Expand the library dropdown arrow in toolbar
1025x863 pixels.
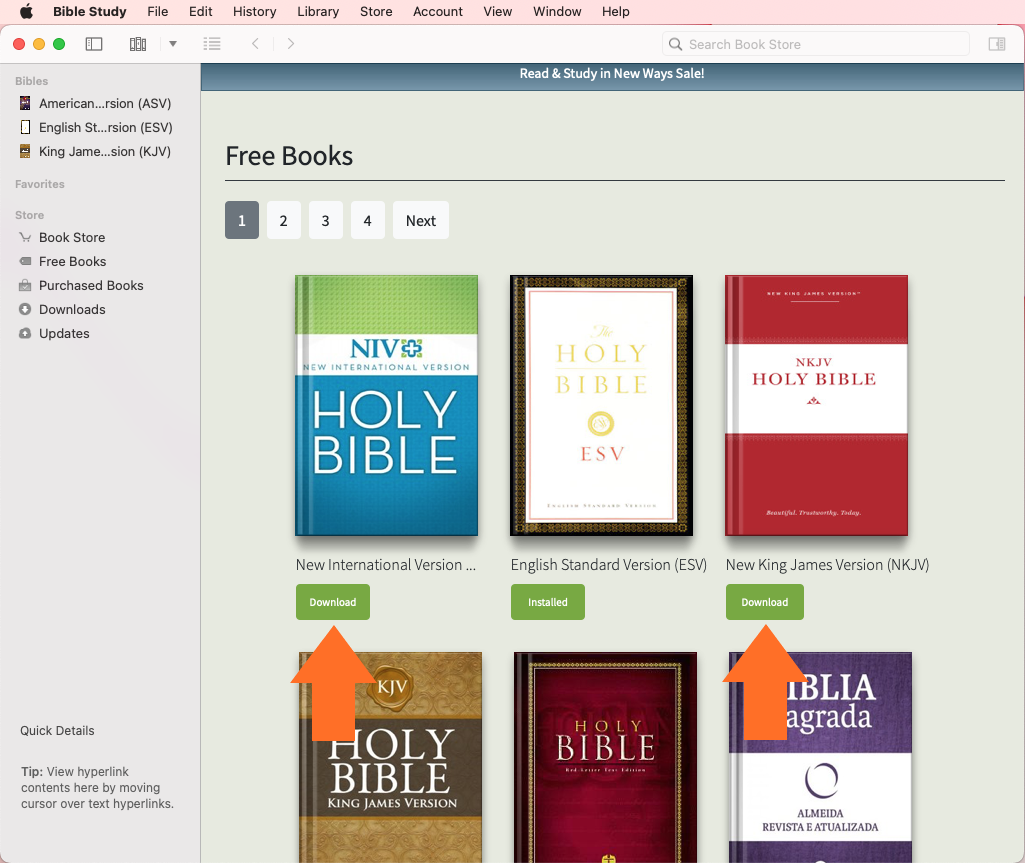point(173,44)
